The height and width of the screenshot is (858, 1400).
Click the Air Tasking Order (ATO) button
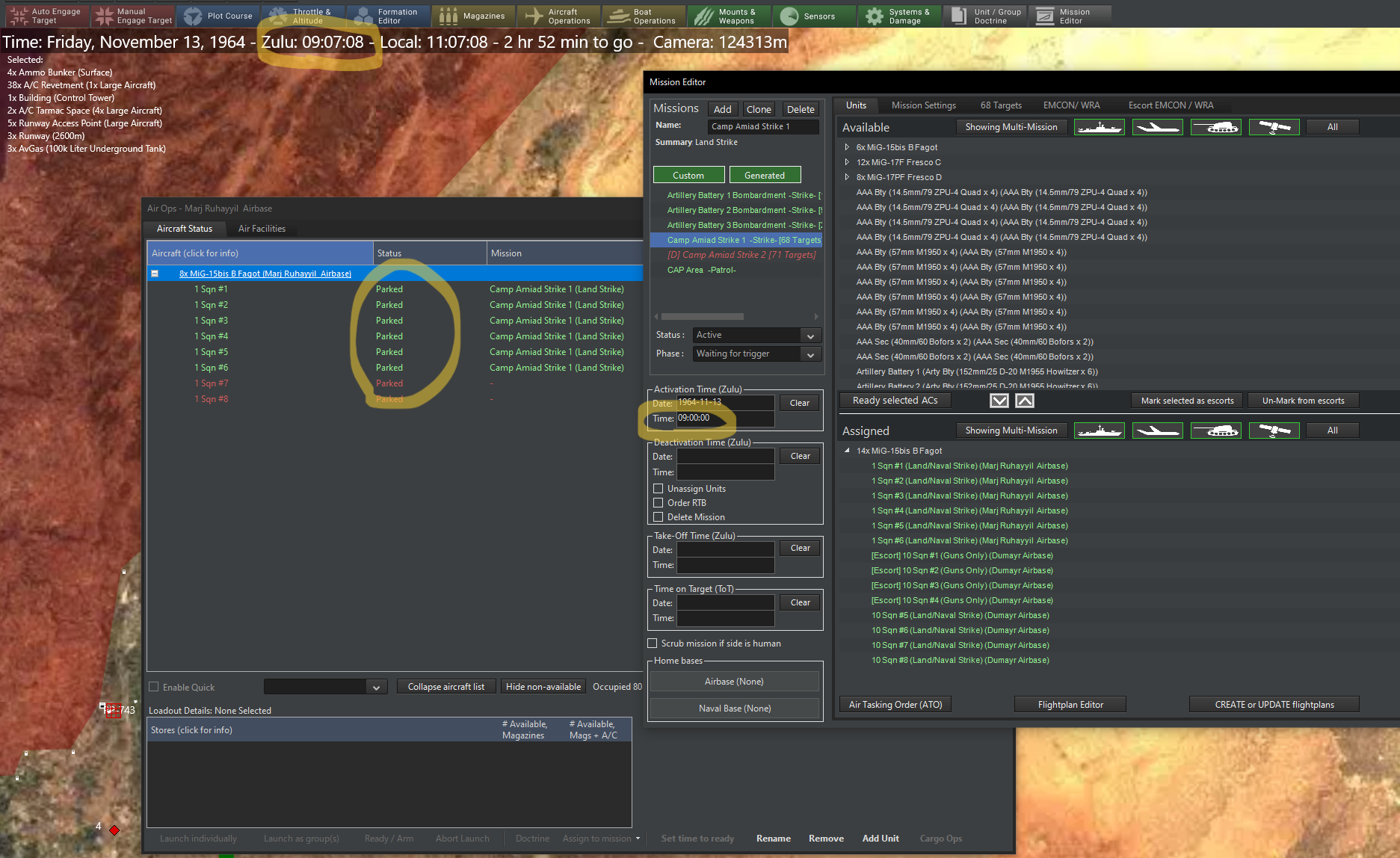(895, 705)
